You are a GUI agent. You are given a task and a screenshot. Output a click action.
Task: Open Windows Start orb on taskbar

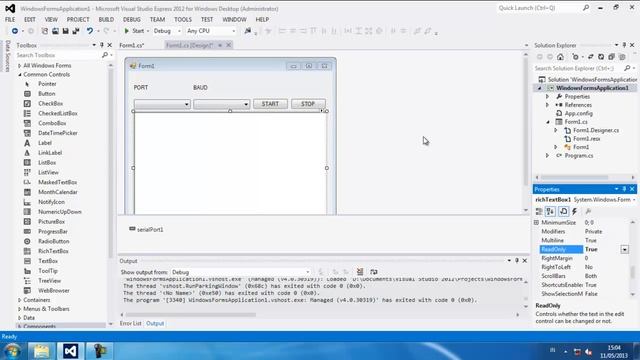tap(13, 351)
